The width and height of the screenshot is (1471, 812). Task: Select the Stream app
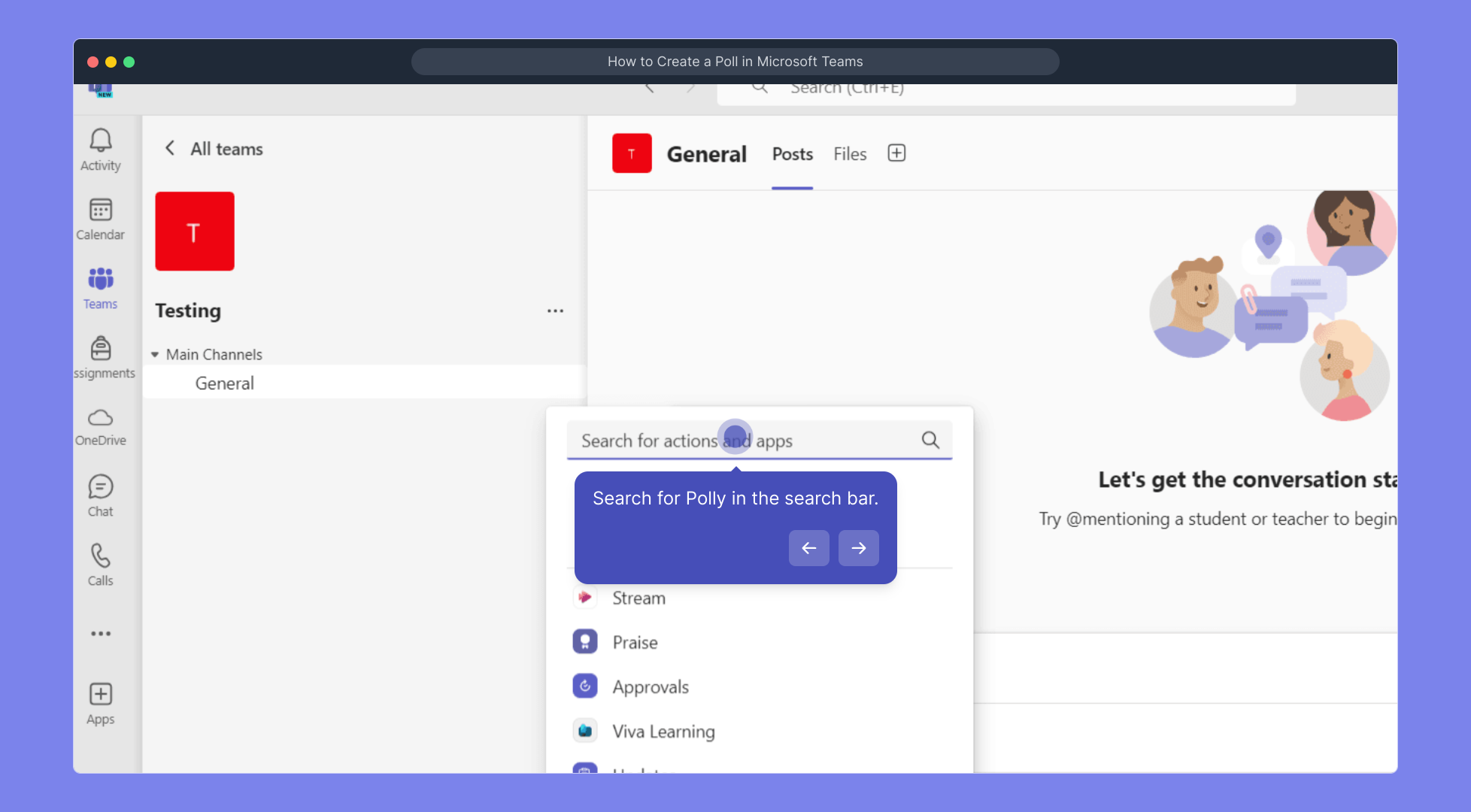[638, 597]
